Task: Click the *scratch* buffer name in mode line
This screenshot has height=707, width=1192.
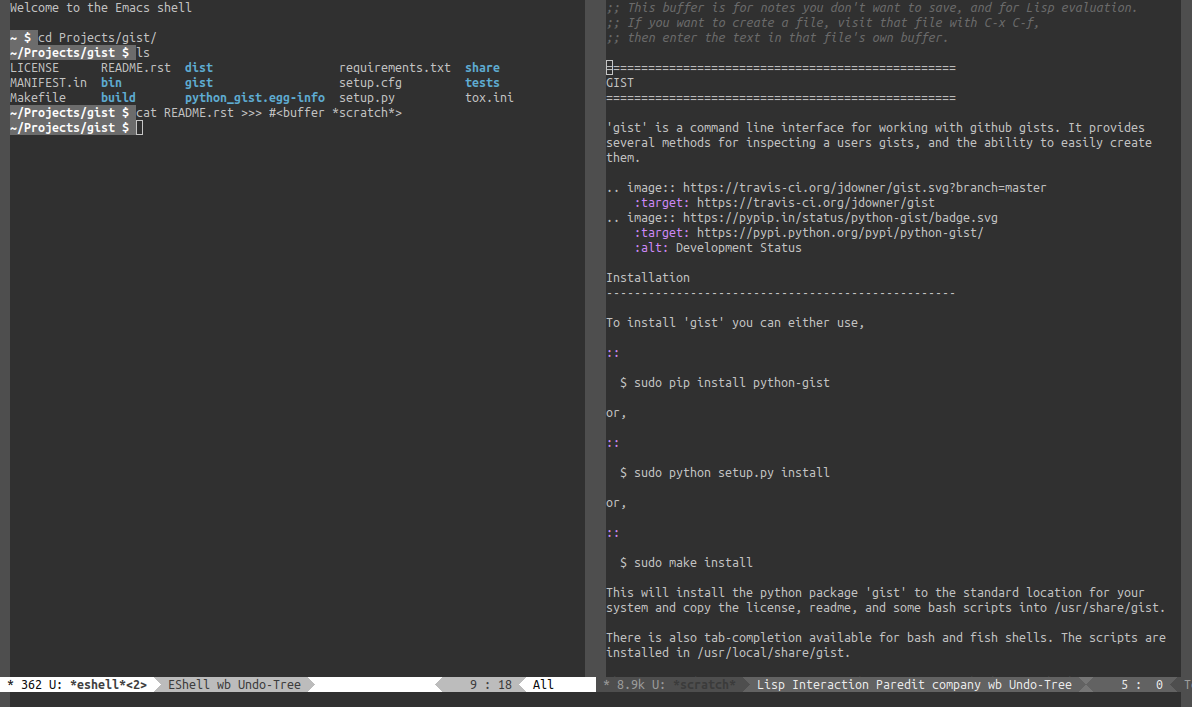Action: click(705, 685)
